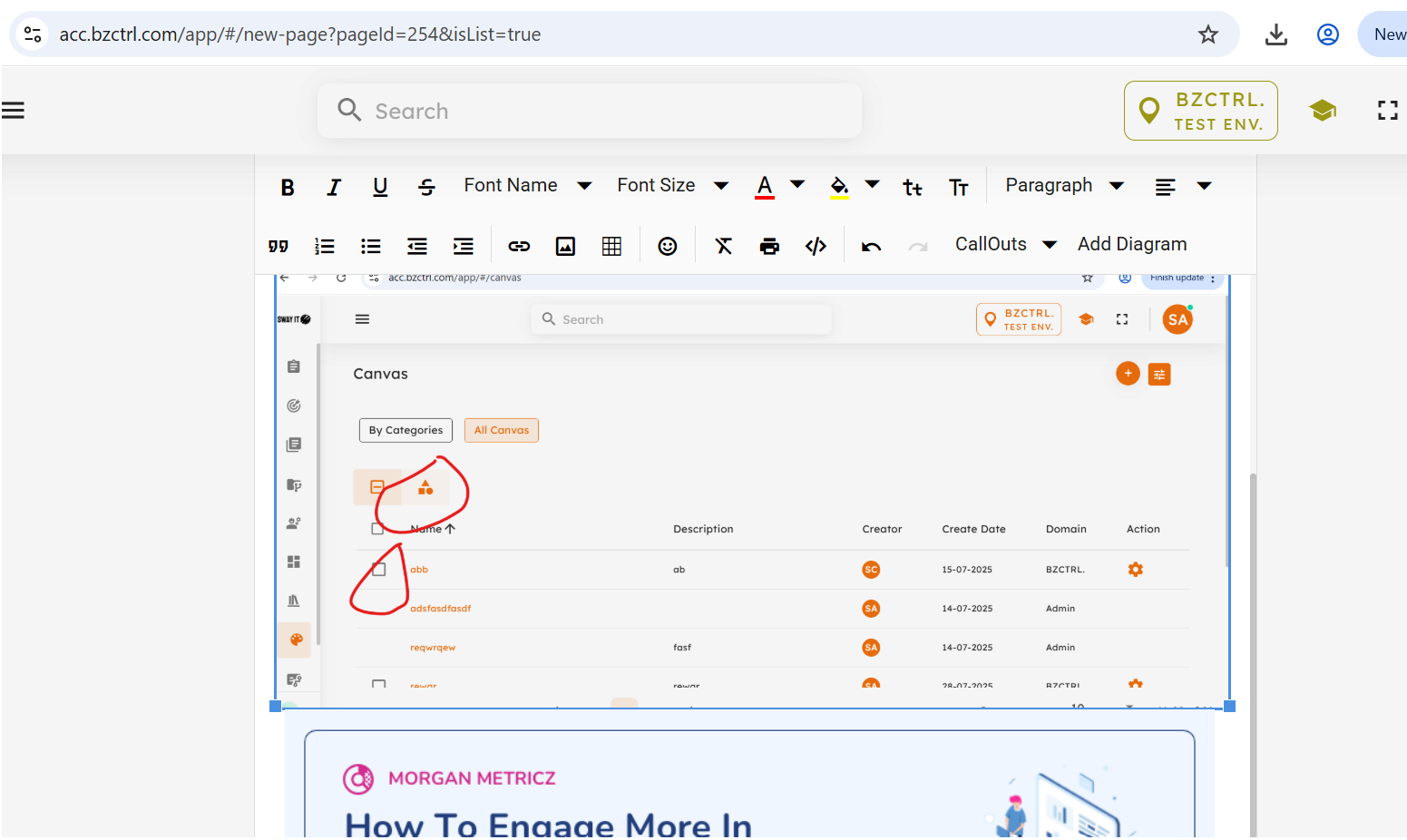Insert an image using the toolbar
Screen dimensions: 1407x840
point(565,246)
